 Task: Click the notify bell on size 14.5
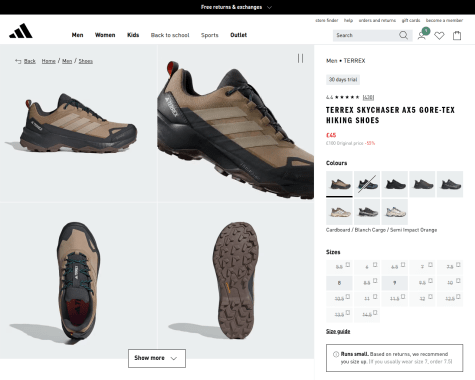pos(375,313)
